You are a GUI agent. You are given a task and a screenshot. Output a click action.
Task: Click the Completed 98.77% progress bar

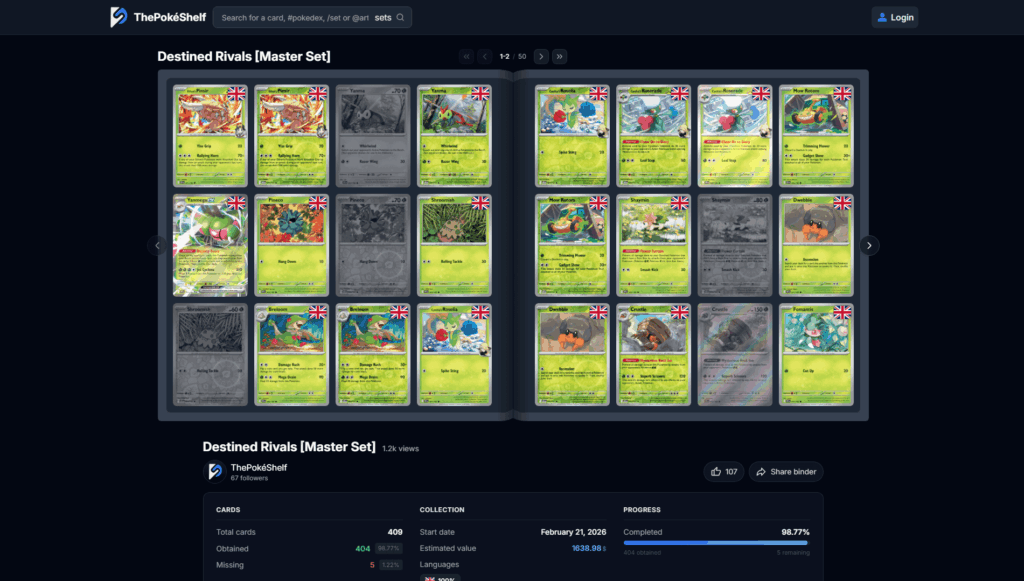click(x=718, y=543)
